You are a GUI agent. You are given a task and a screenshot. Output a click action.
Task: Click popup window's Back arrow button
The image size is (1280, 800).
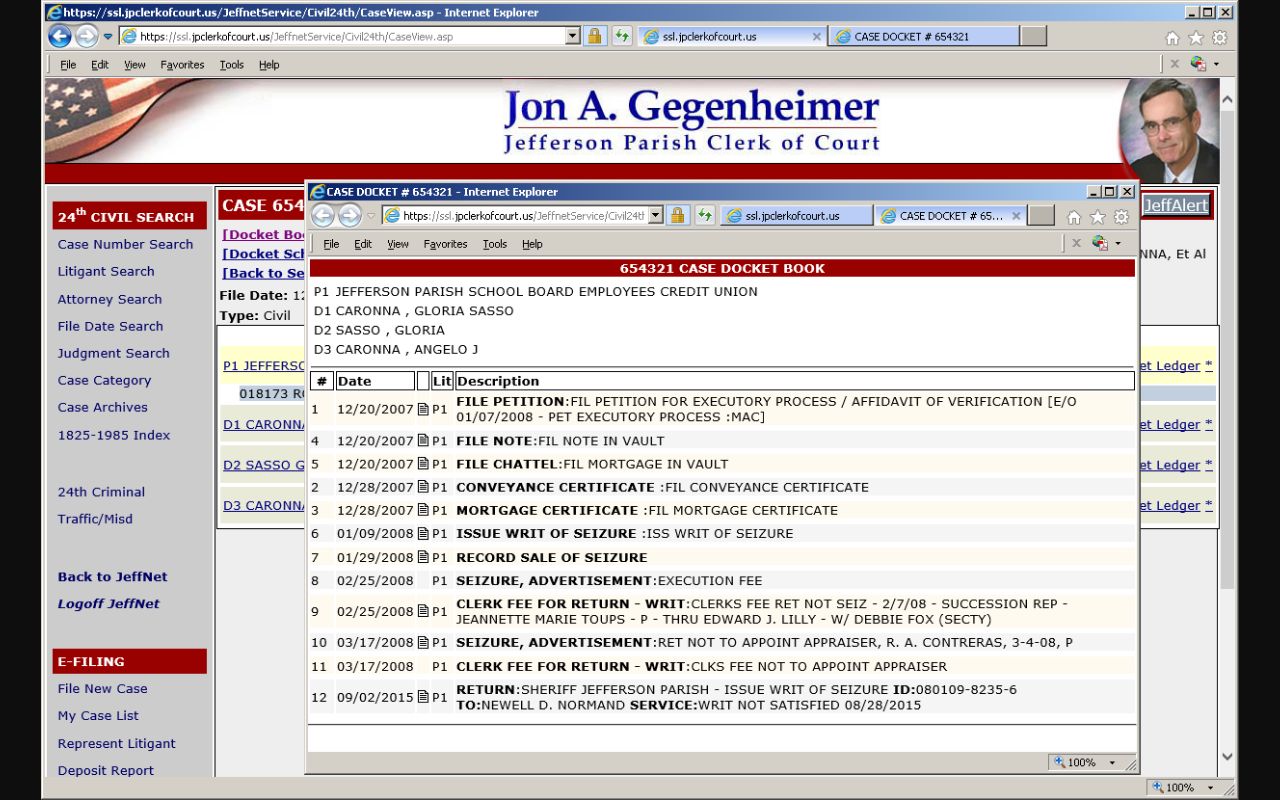point(323,216)
